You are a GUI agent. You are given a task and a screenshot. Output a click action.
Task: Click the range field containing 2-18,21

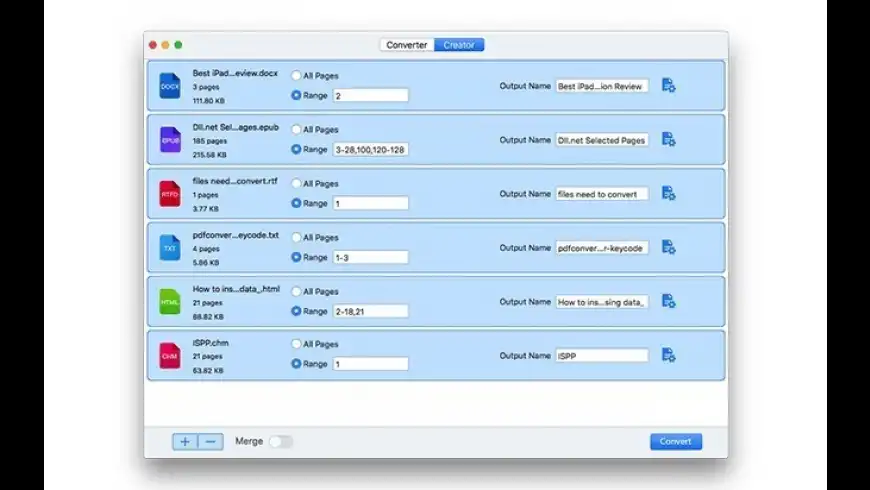coord(371,311)
